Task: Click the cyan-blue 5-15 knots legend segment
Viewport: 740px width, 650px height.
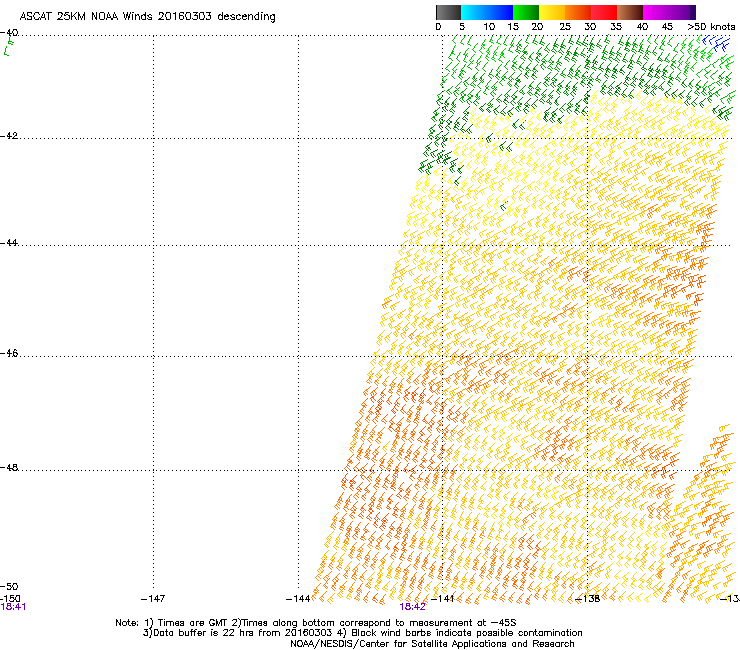Action: pos(487,12)
